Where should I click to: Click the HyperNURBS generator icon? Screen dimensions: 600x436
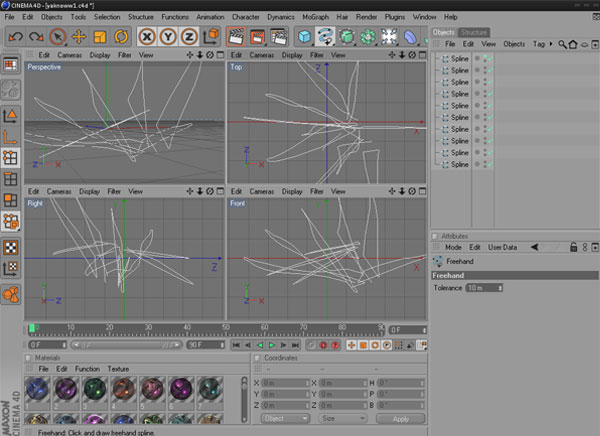pos(347,37)
